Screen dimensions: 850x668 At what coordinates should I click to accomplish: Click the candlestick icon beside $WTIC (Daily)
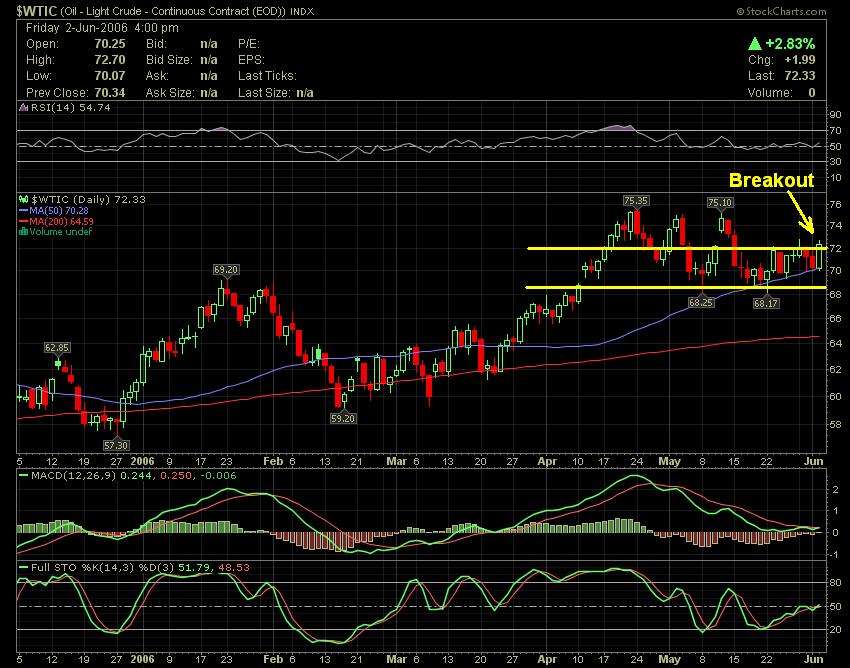[x=24, y=200]
